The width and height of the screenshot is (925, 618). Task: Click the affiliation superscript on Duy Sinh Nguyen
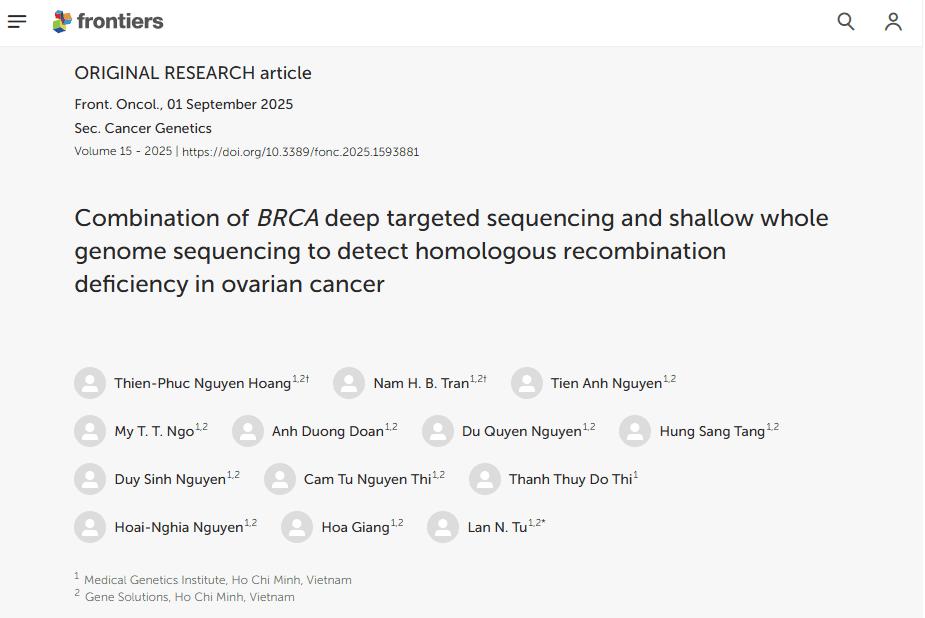tap(233, 472)
